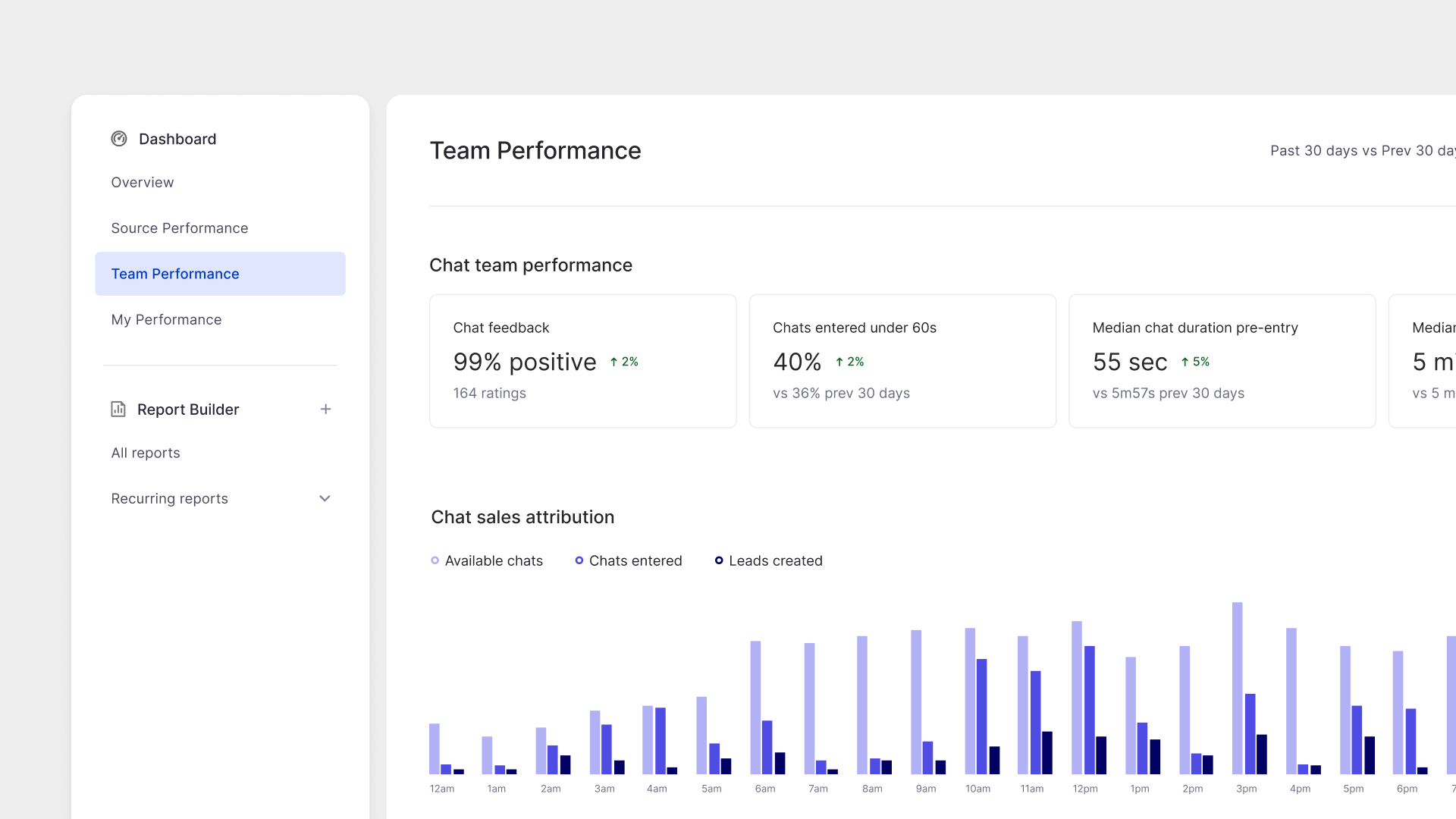The image size is (1456, 819).
Task: Click 'vs 5m57s prev 30 days' text
Action: point(1169,394)
